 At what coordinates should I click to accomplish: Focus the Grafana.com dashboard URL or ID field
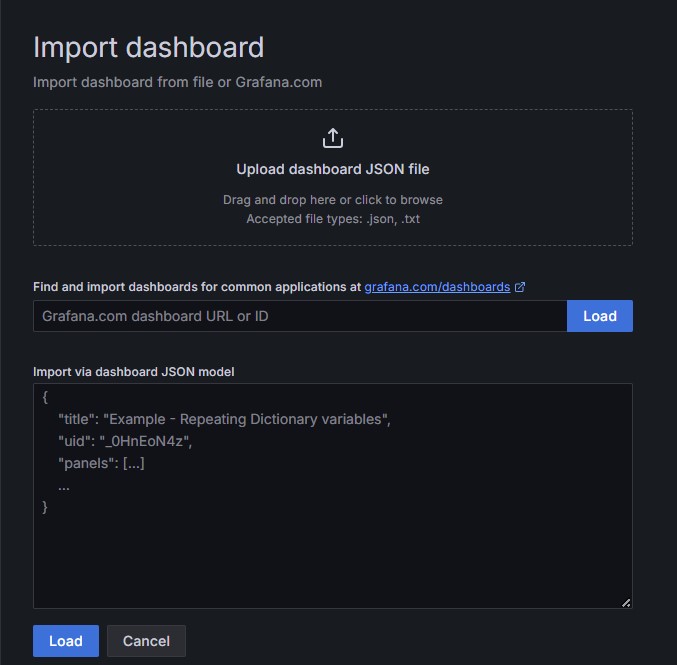[300, 316]
